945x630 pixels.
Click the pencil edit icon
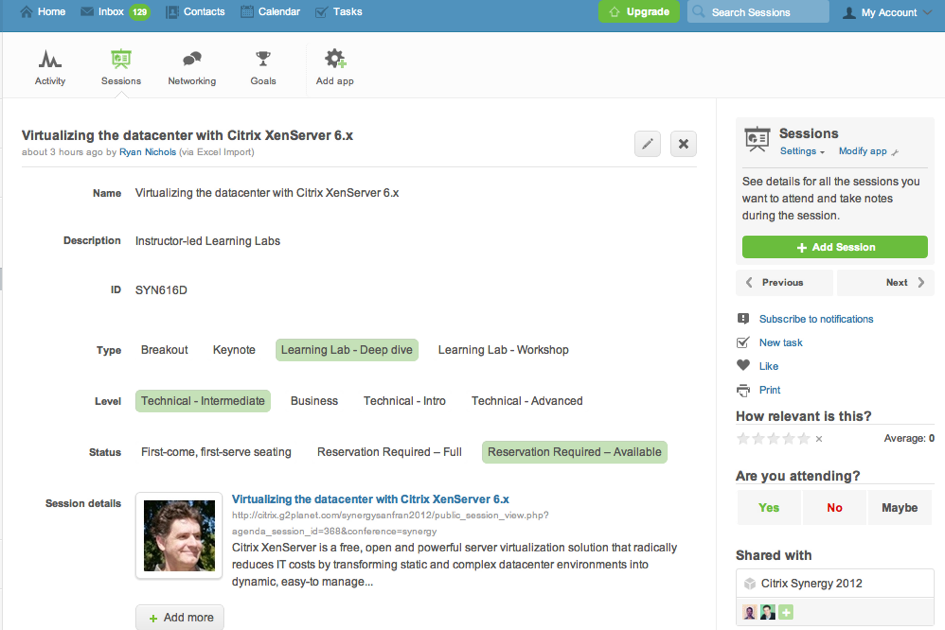tap(647, 144)
